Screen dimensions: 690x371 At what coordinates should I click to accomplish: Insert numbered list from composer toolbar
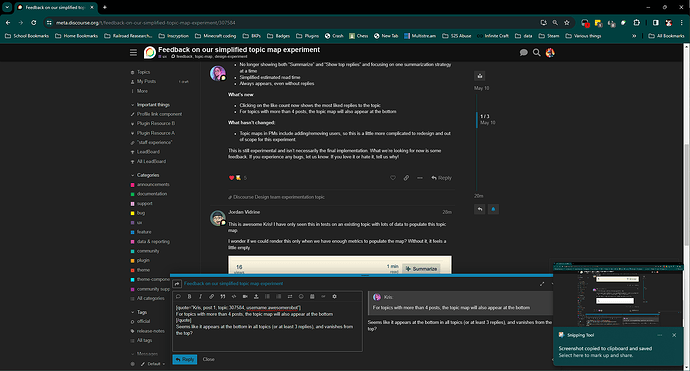279,297
